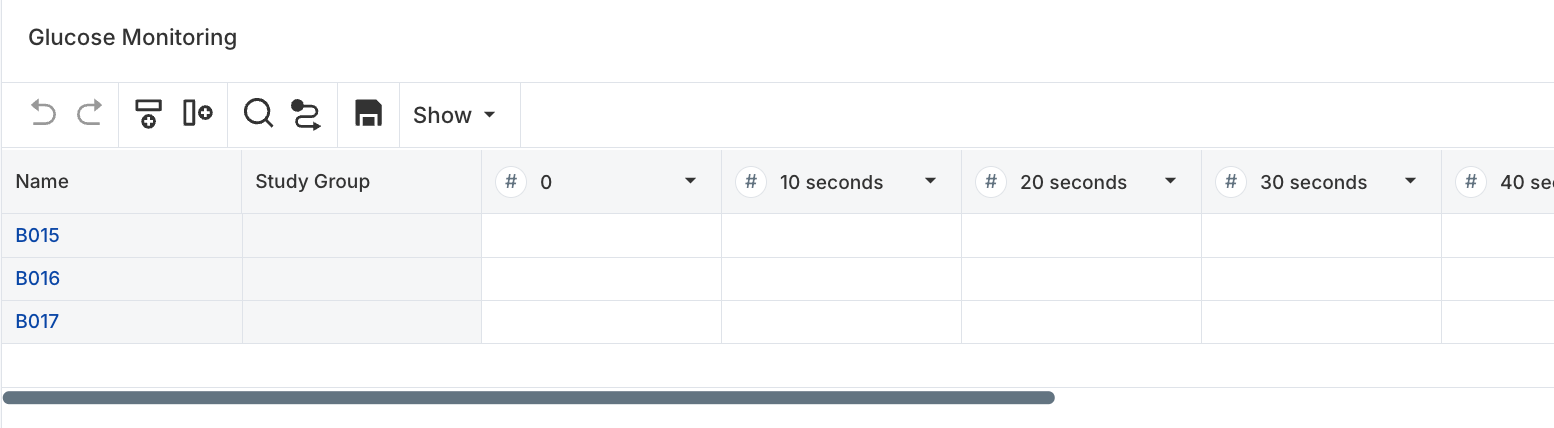Click the horizontal scrollbar thumb

[x=528, y=398]
